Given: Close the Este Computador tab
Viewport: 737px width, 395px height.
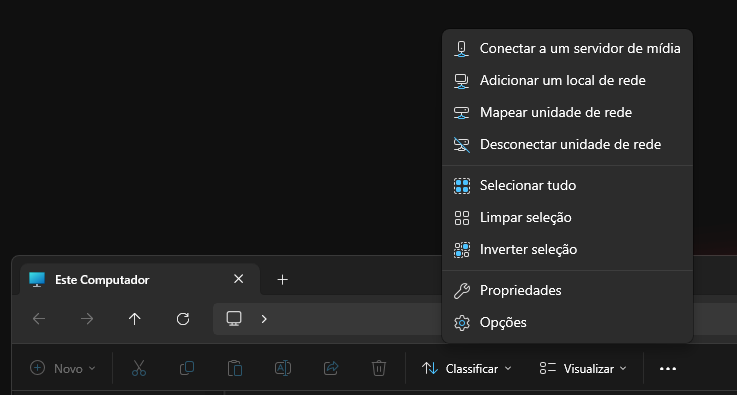Looking at the screenshot, I should [x=239, y=279].
